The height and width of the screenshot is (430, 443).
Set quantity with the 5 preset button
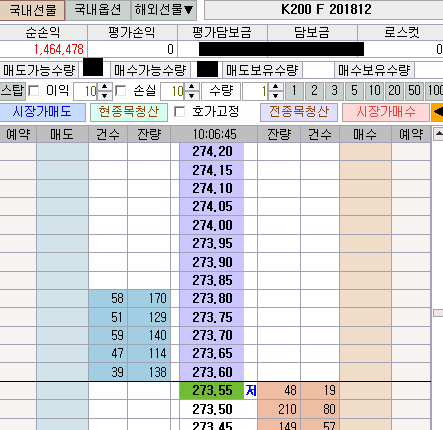point(354,91)
